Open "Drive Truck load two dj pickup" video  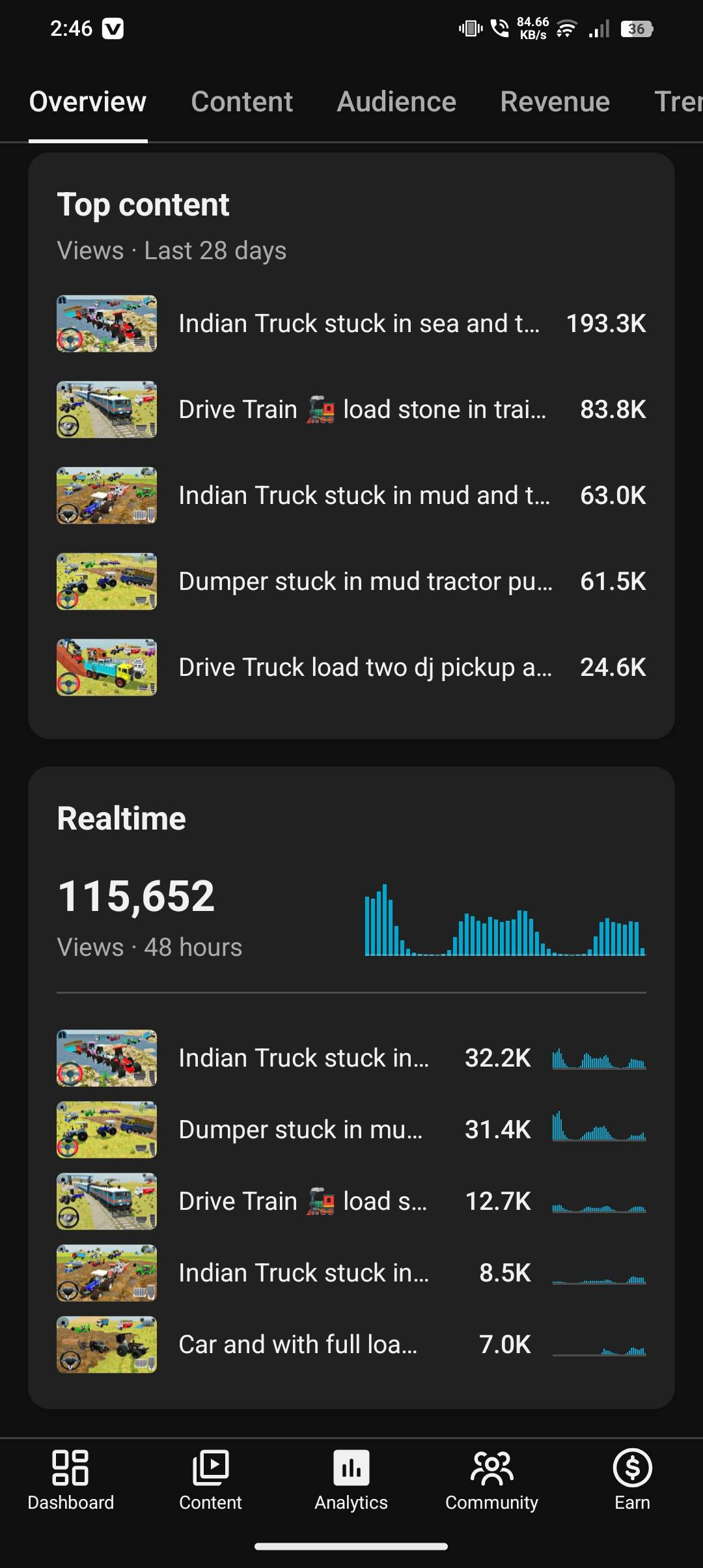365,667
